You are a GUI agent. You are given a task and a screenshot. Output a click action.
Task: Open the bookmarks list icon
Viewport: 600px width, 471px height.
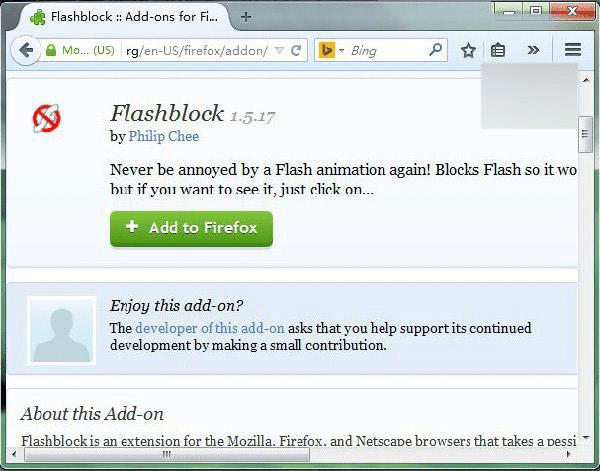tap(498, 50)
